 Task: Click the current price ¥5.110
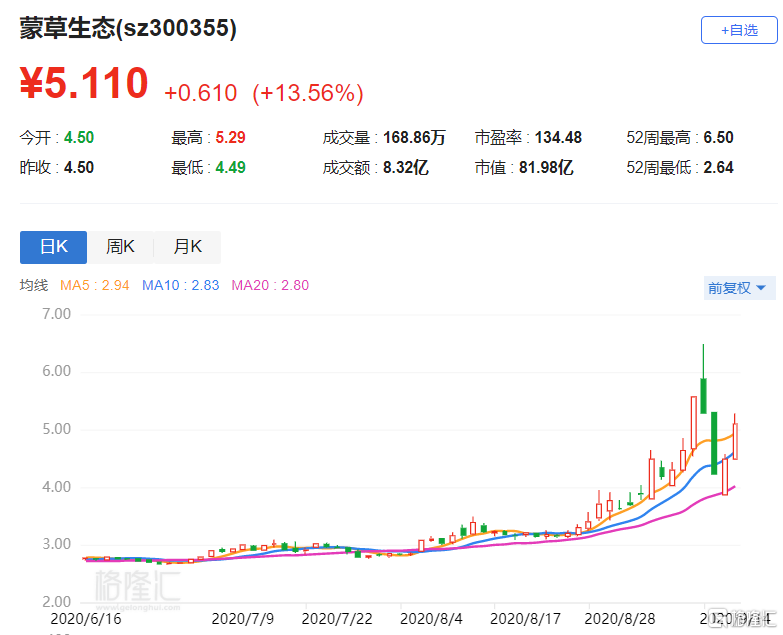click(84, 83)
